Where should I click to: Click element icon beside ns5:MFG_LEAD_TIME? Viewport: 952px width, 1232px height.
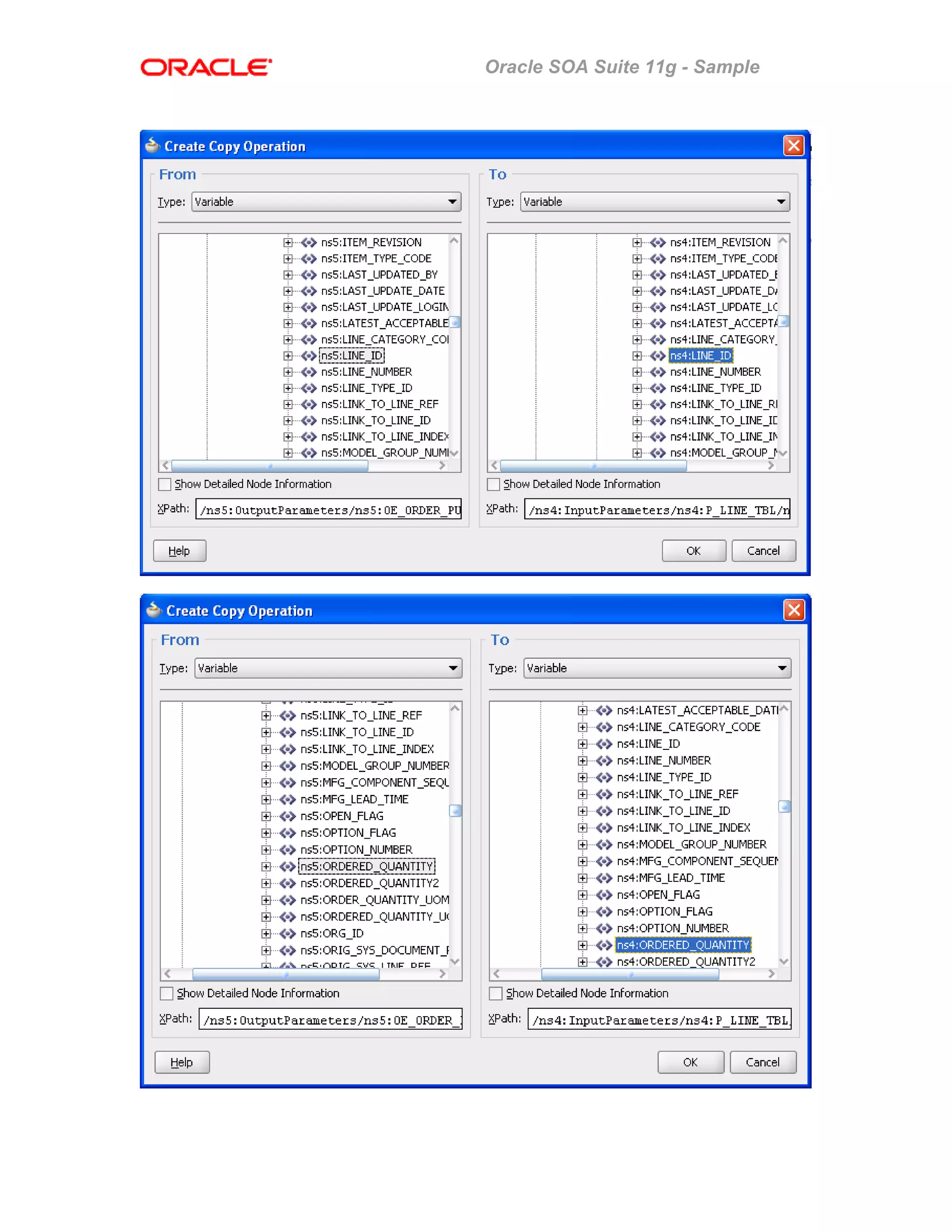coord(288,800)
